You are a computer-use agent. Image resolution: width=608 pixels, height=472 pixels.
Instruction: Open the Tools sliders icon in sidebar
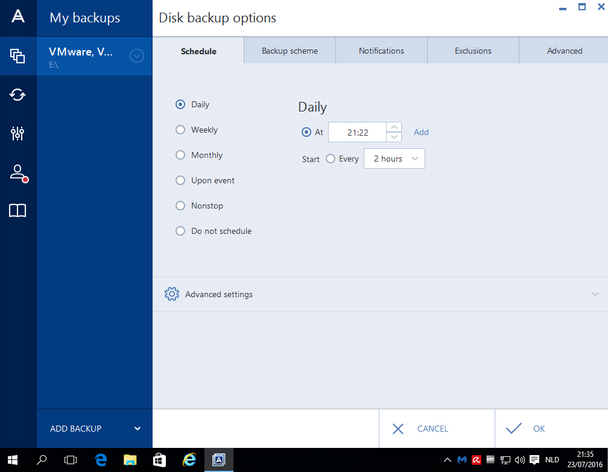coord(17,134)
